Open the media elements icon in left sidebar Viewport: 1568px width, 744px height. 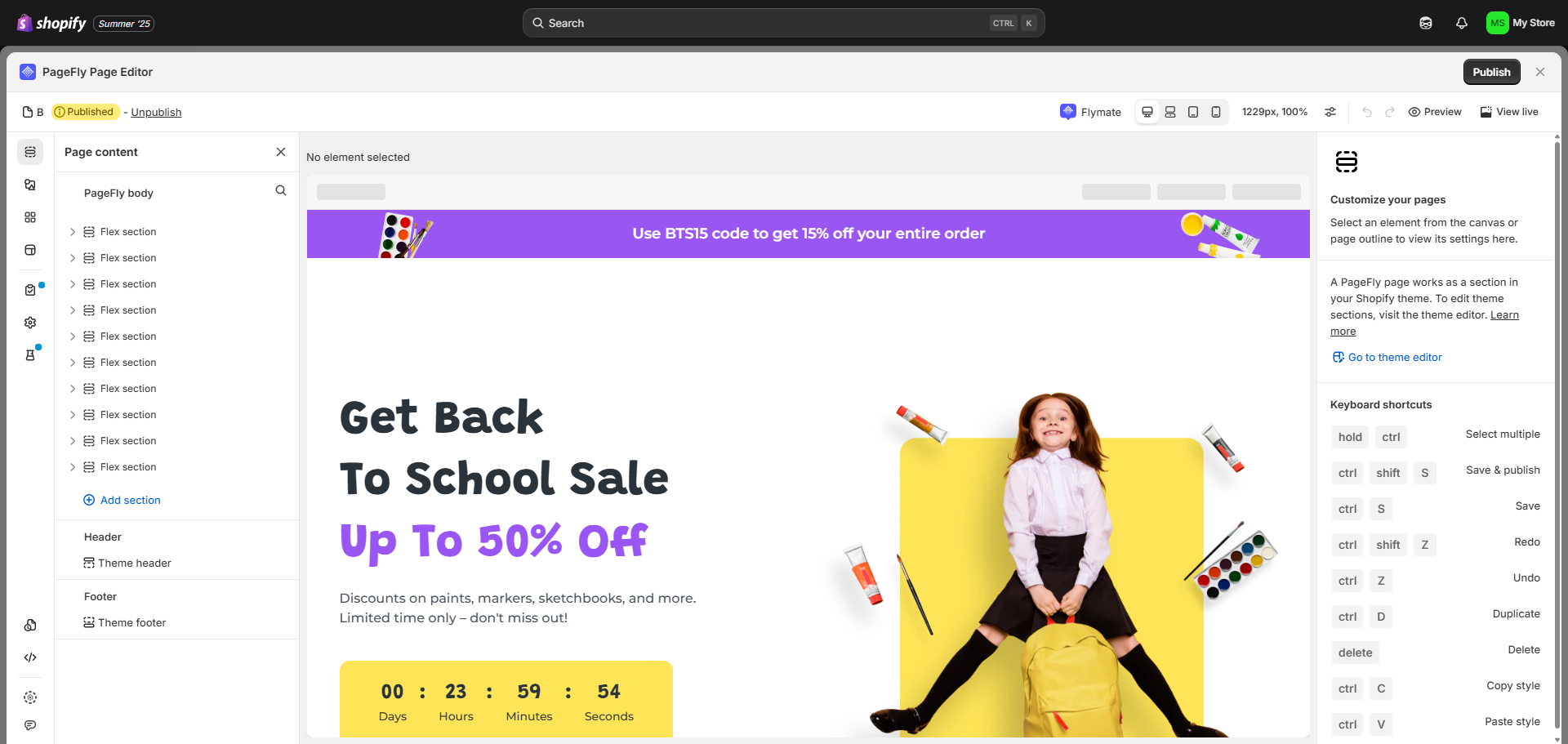click(30, 185)
